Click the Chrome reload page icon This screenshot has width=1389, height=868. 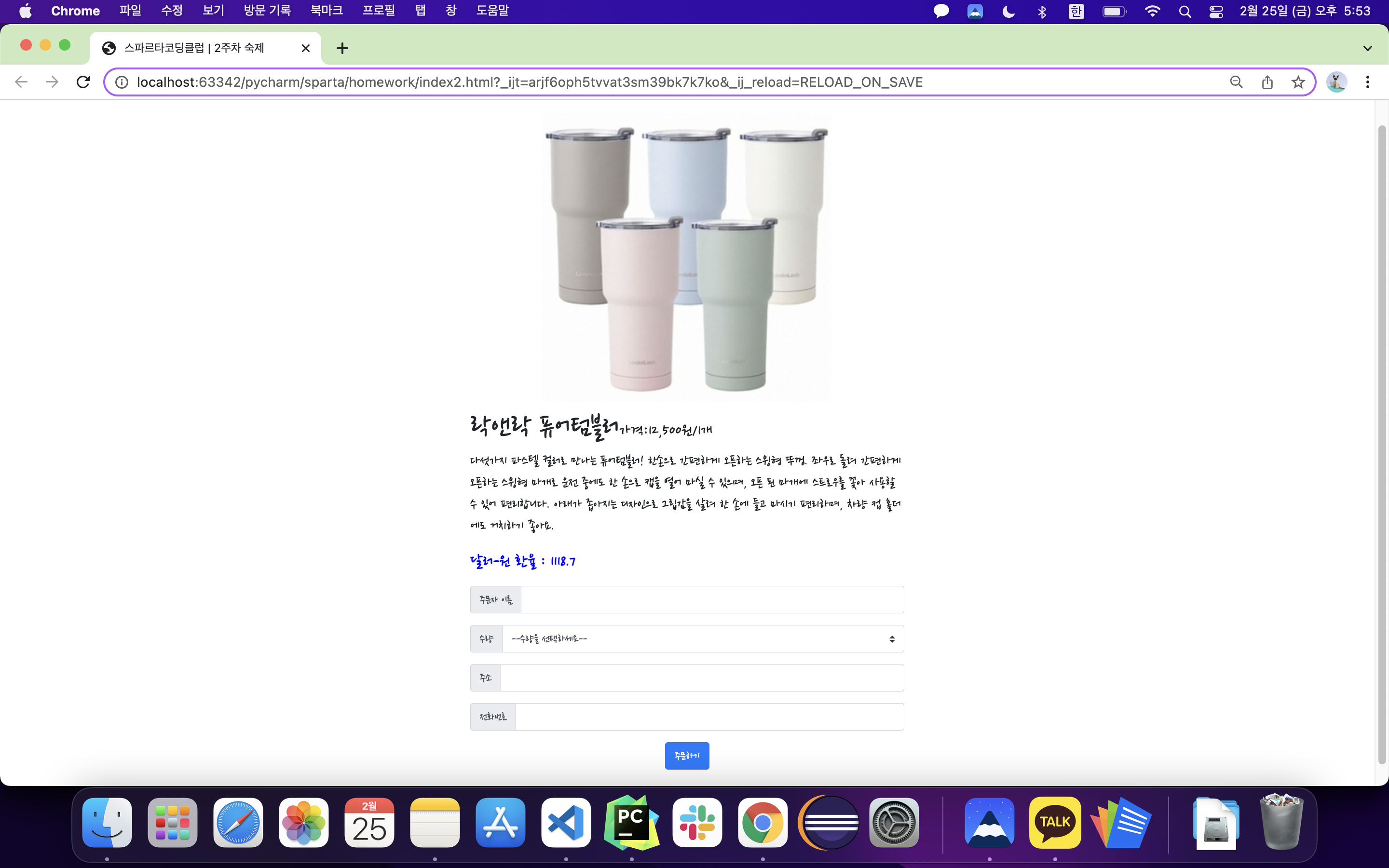click(83, 82)
